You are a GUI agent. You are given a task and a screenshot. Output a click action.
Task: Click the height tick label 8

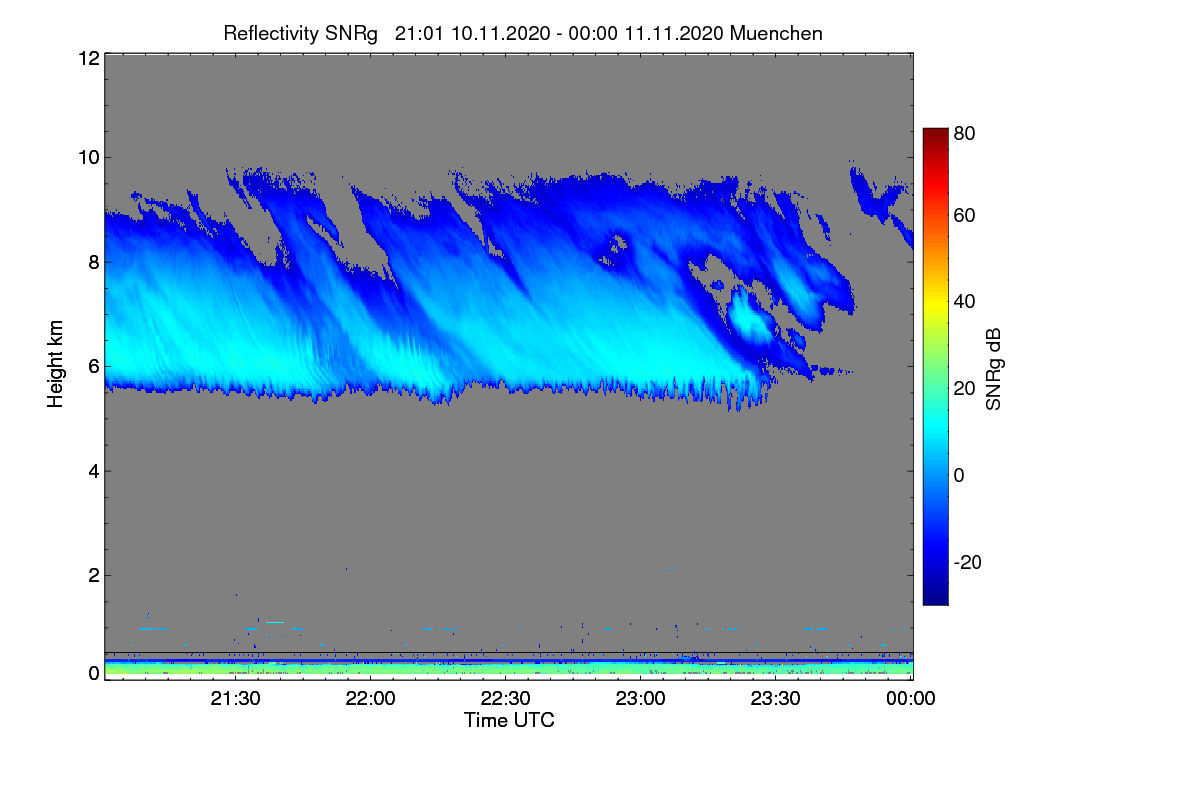point(93,262)
